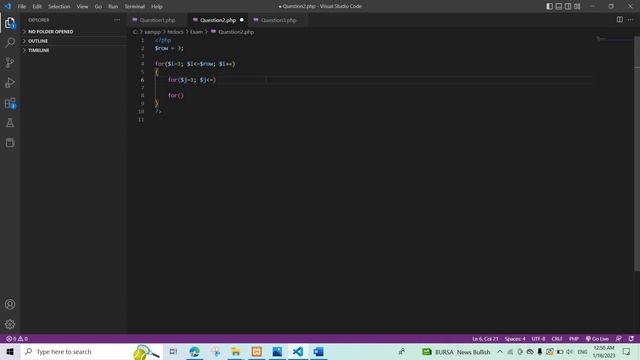Open the Accounts menu icon
Screen dimensions: 640x360
10,304
